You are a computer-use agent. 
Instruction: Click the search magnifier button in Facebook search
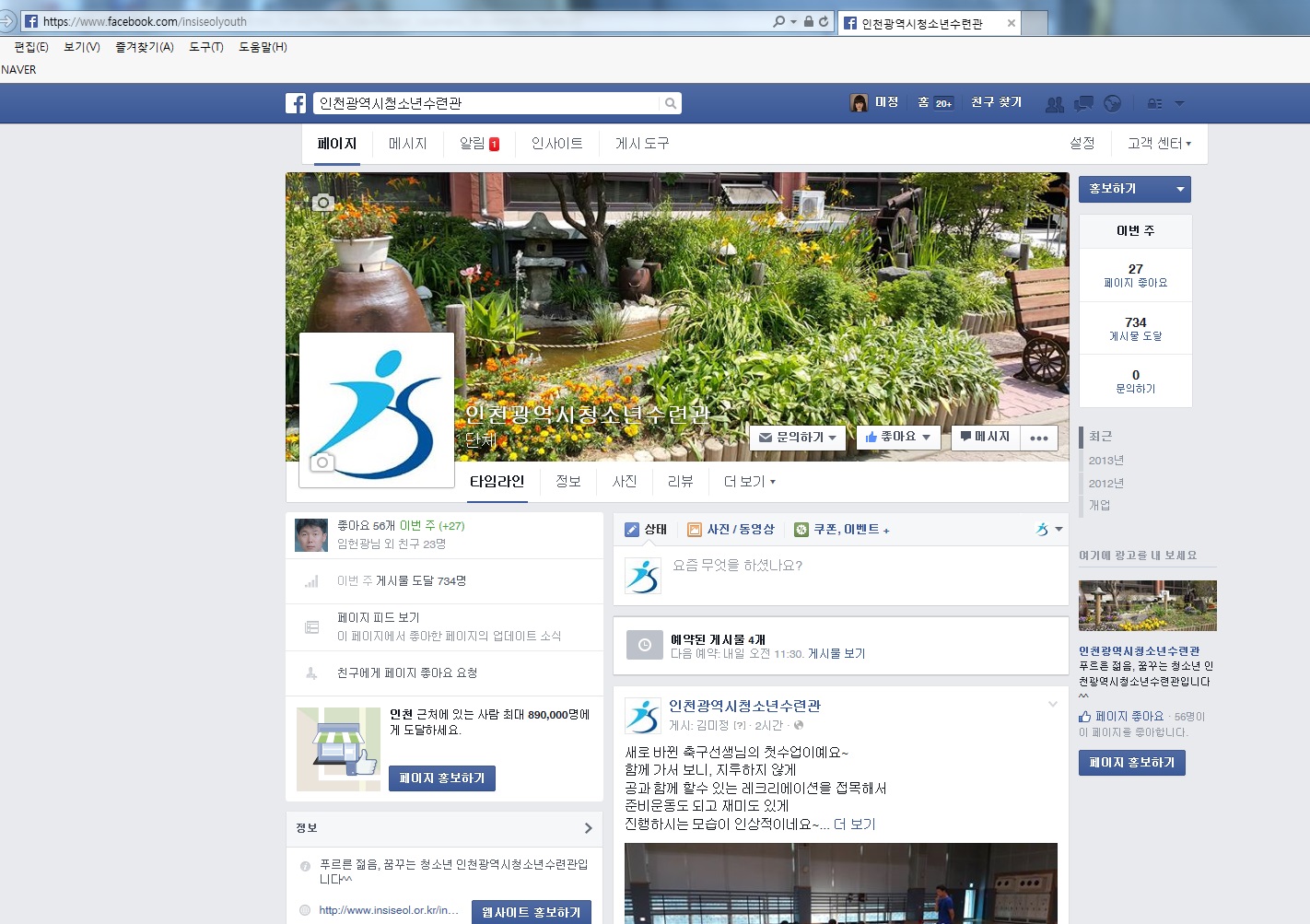pos(671,103)
